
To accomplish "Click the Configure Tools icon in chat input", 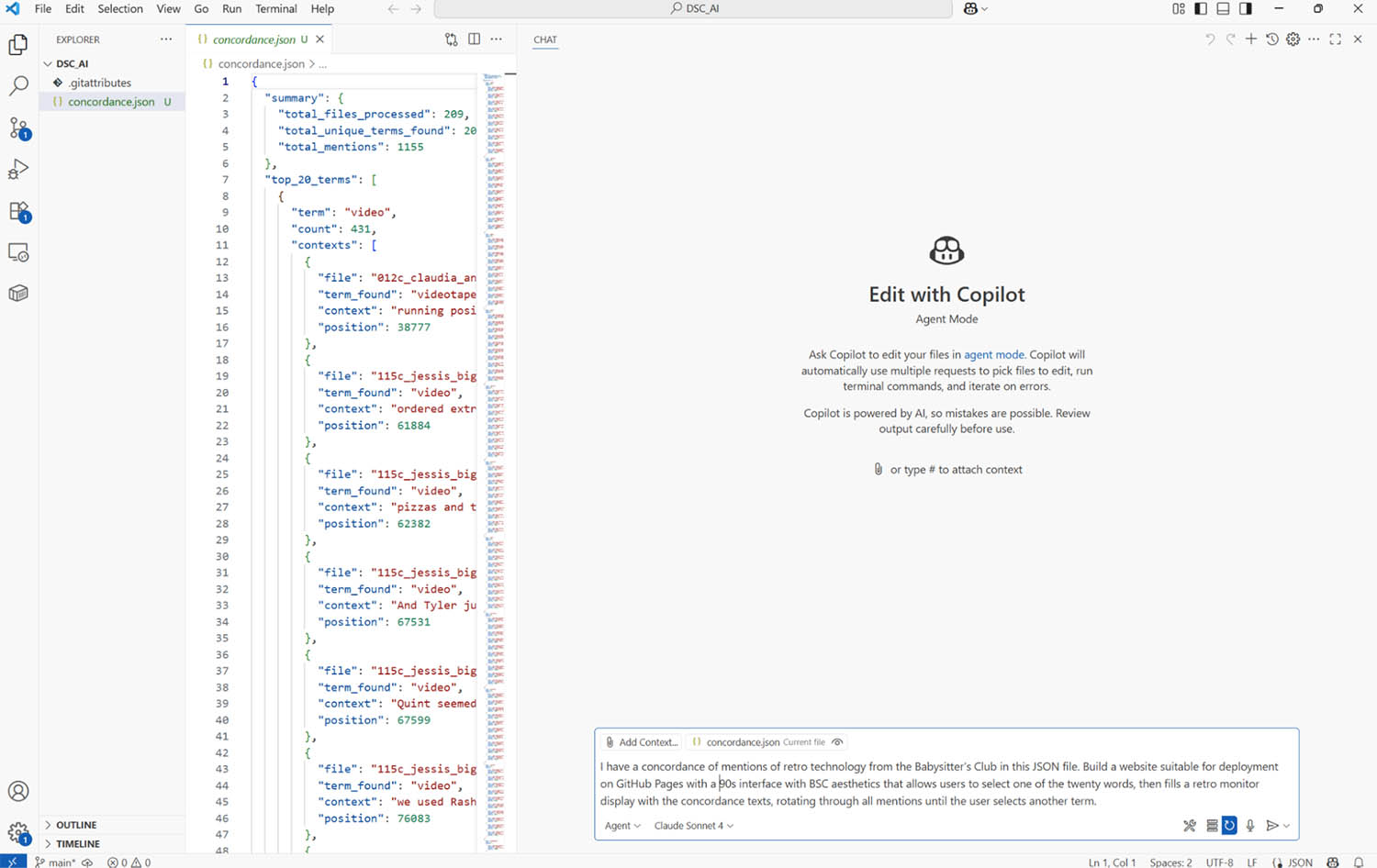I will pos(1190,826).
